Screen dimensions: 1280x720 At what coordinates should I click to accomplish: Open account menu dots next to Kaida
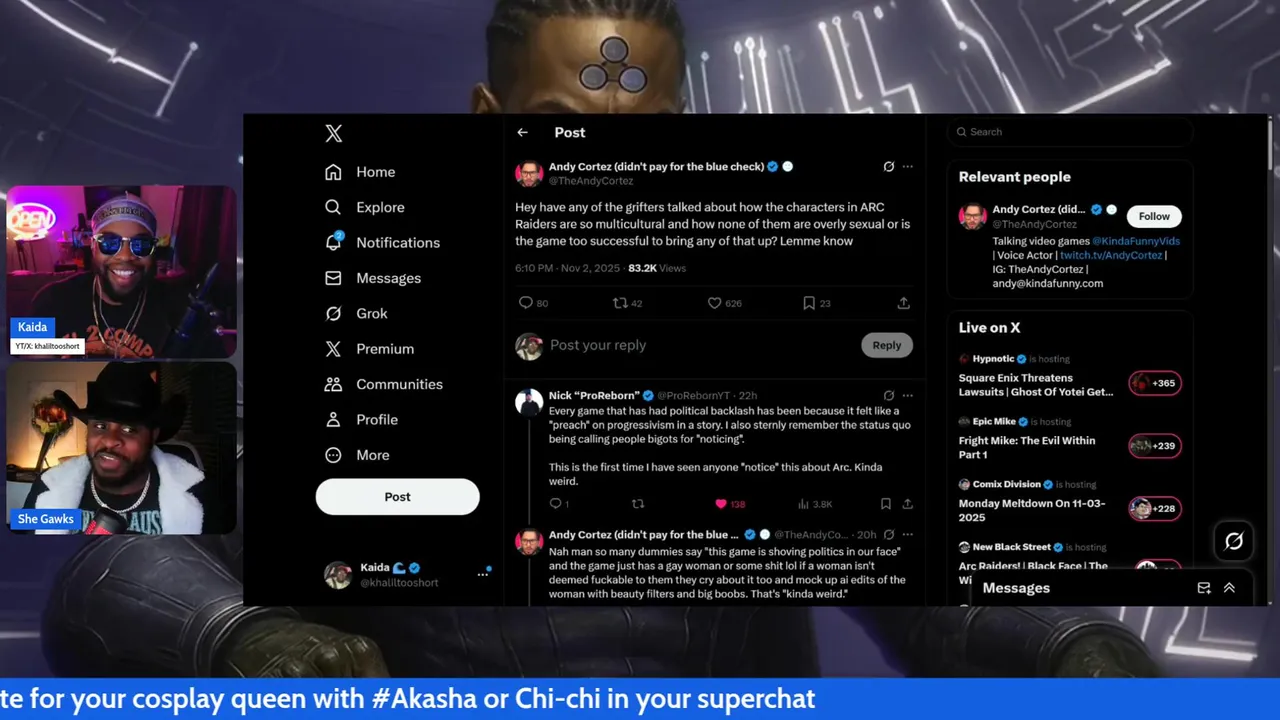[483, 574]
